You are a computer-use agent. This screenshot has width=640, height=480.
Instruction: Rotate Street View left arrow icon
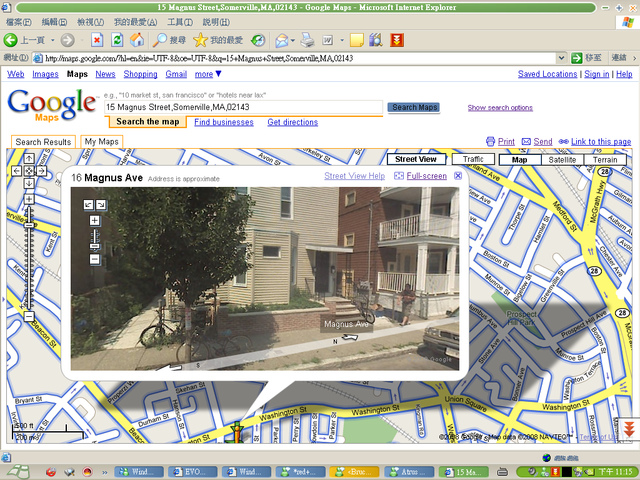[x=89, y=204]
